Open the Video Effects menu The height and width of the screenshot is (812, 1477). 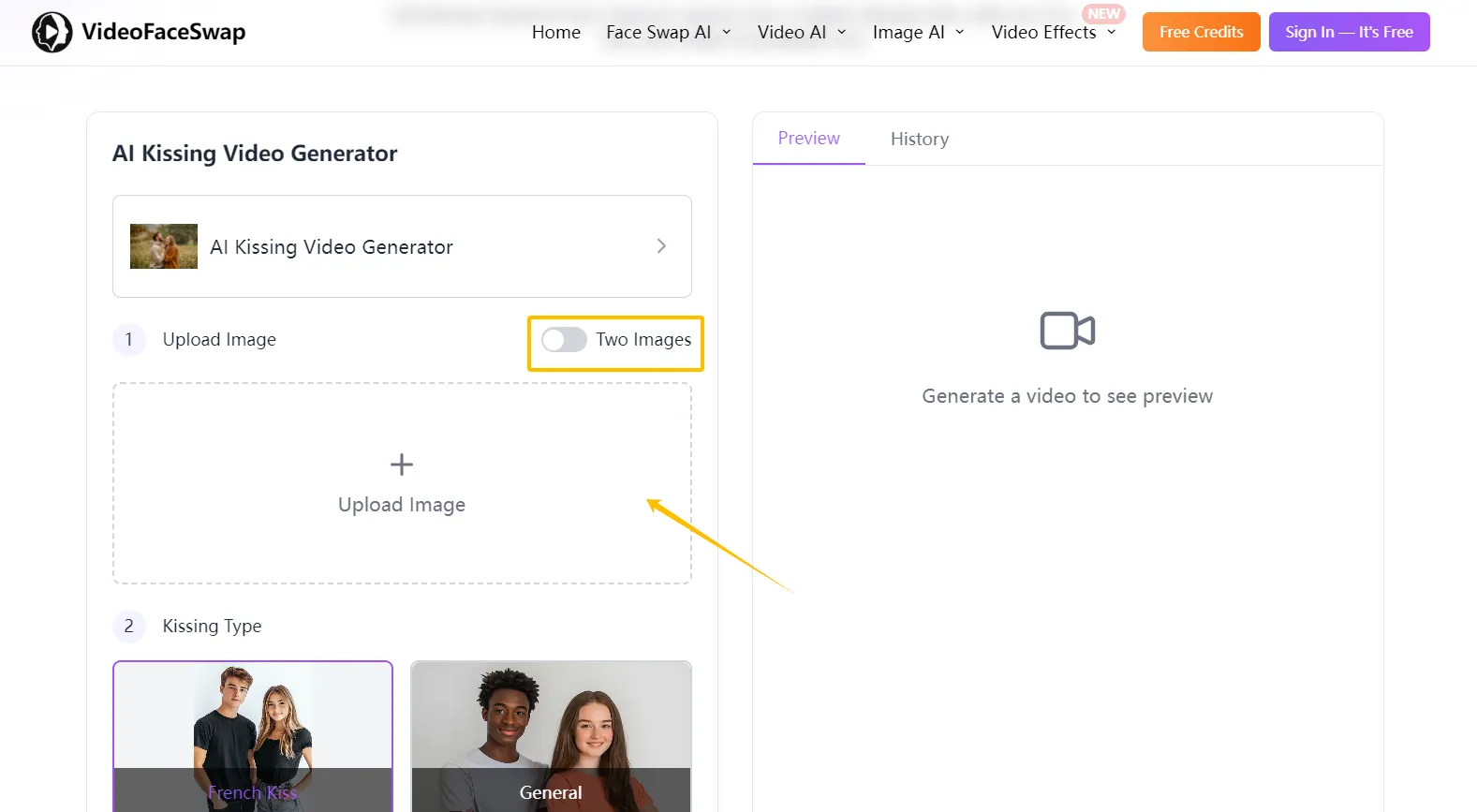[1043, 32]
